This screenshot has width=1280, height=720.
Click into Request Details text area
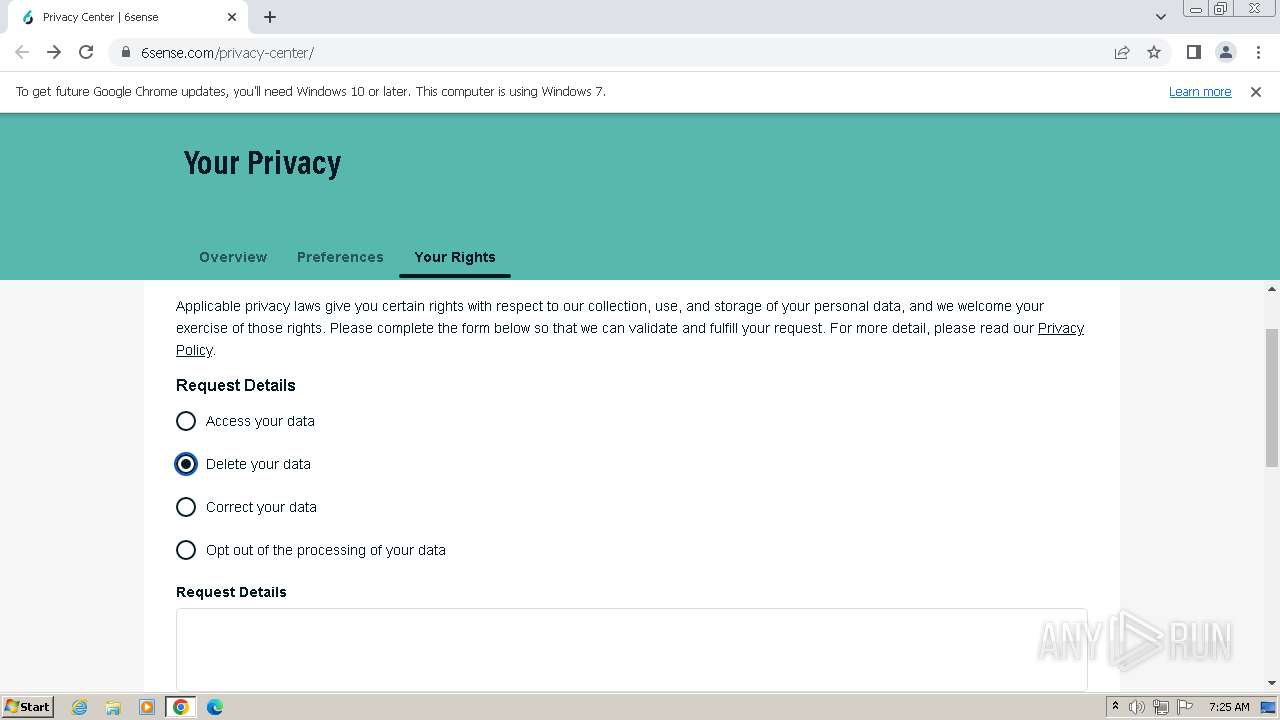(631, 649)
